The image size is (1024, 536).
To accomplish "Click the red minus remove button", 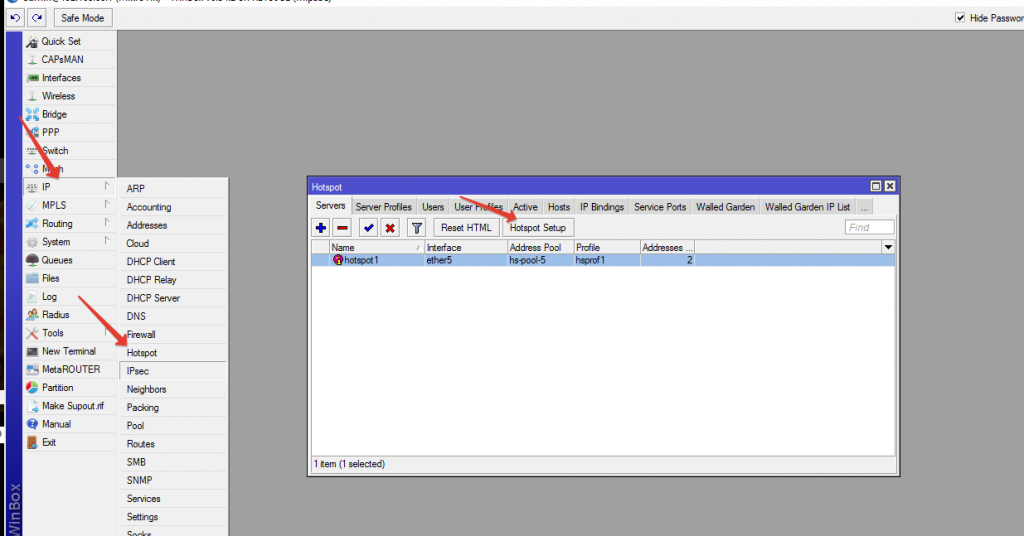I will click(x=342, y=228).
